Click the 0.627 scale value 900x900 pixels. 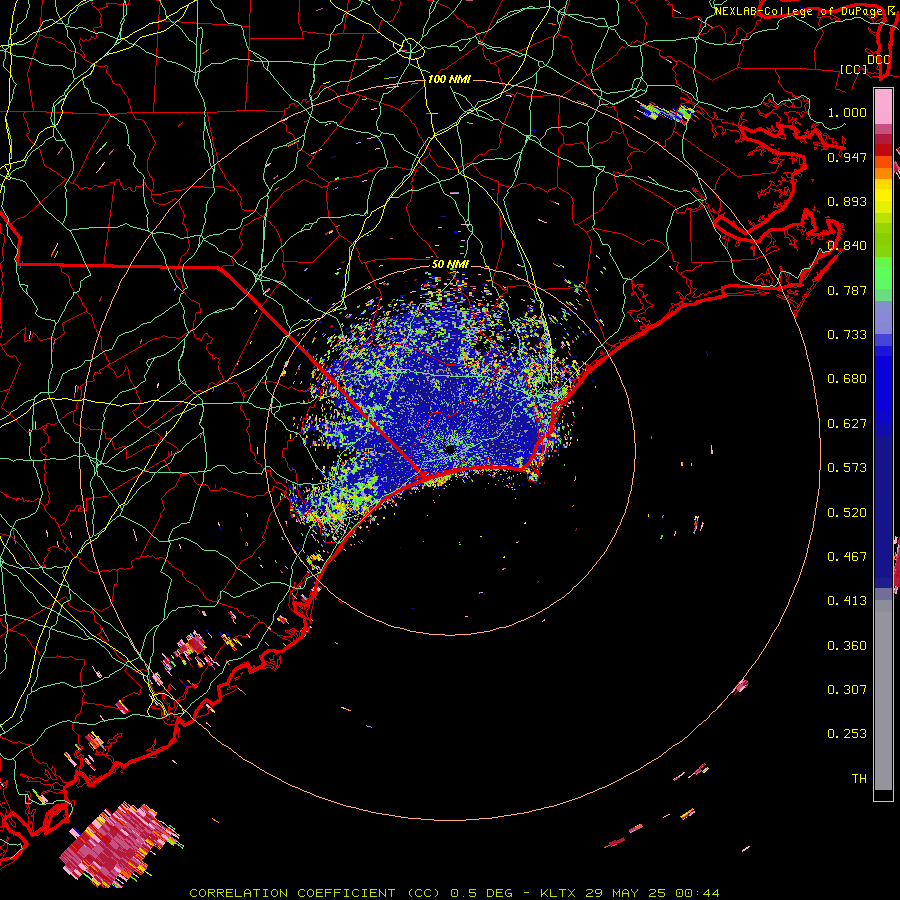click(847, 424)
